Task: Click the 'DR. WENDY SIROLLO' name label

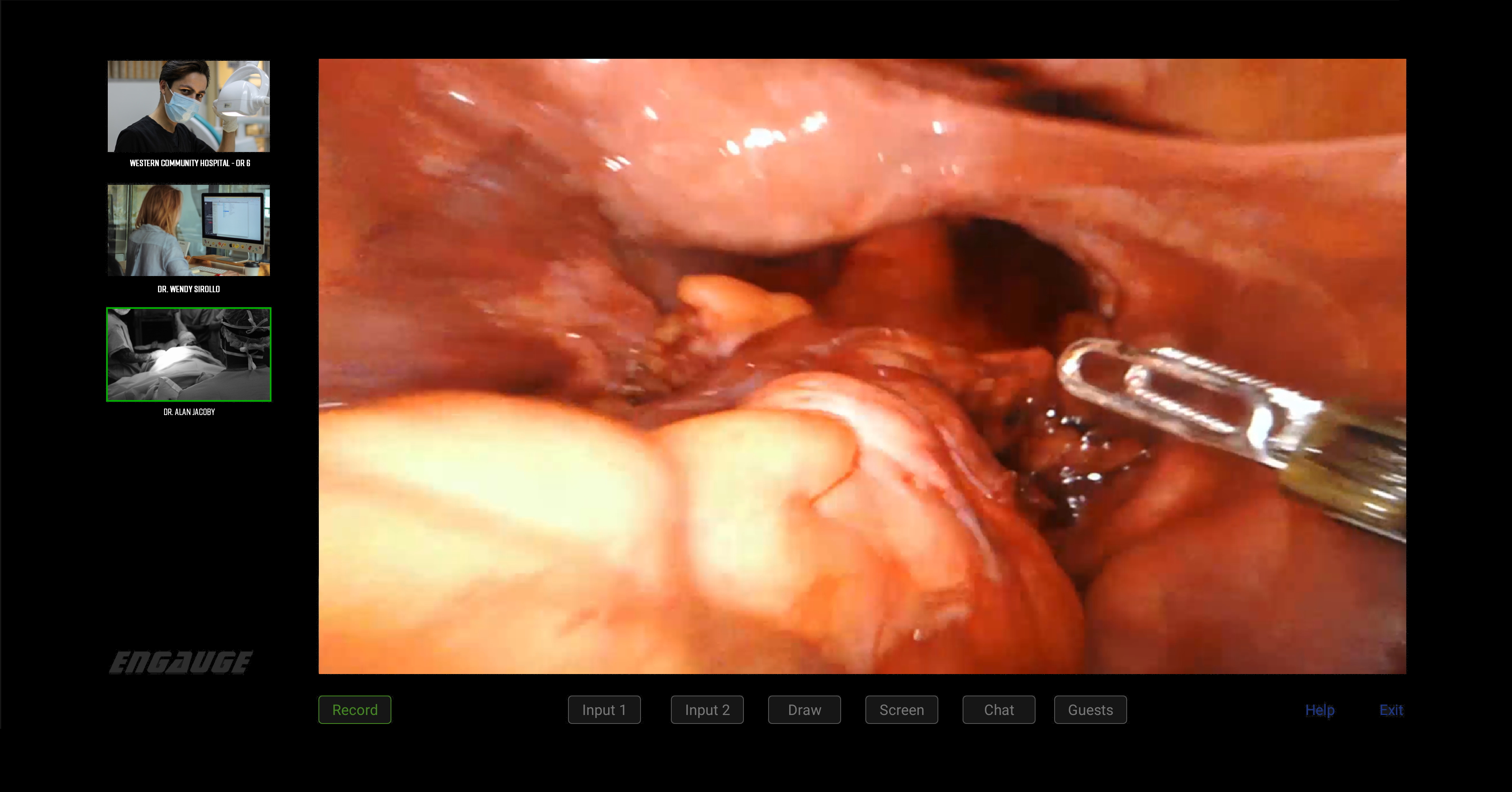Action: coord(188,289)
